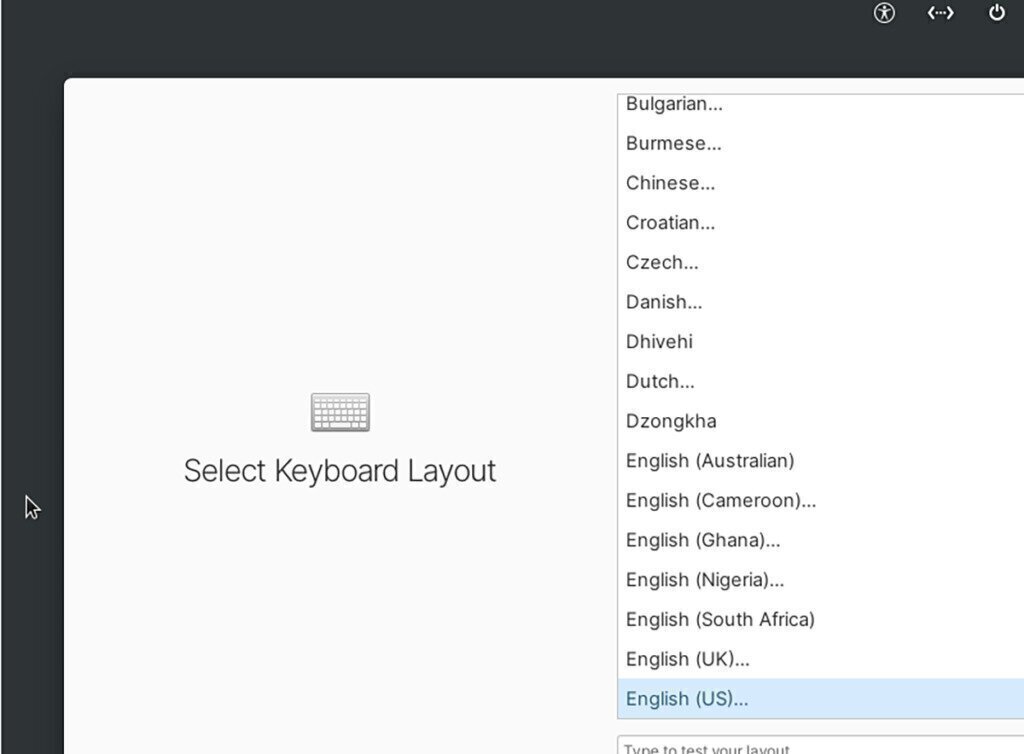Select English (South Africa) layout
Viewport: 1024px width, 754px height.
coord(720,619)
